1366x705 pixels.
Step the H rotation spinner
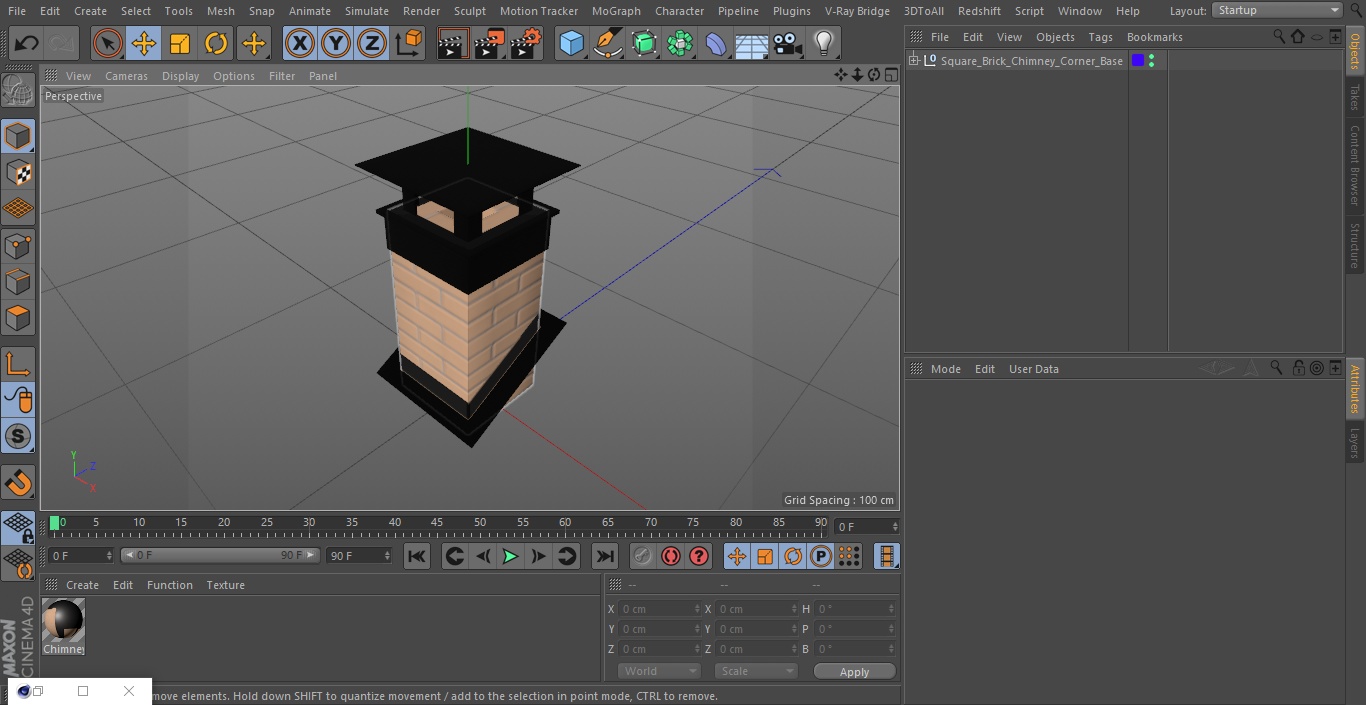point(892,609)
